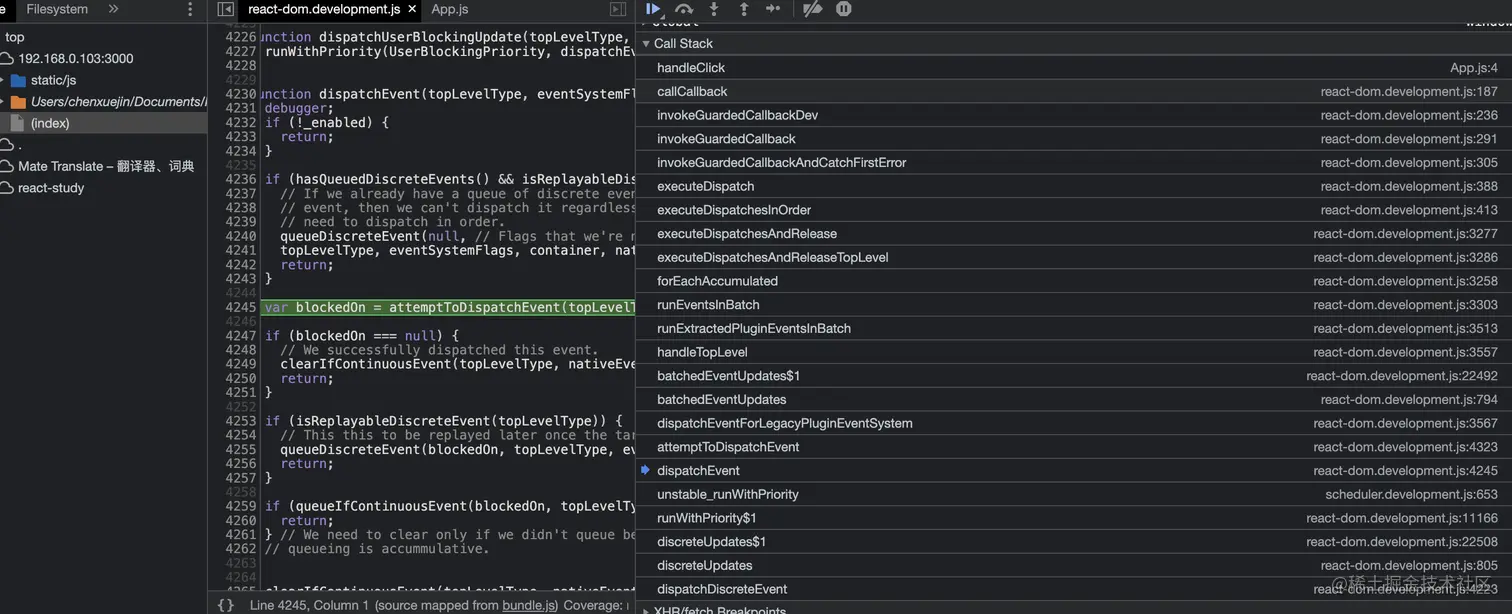Viewport: 1512px width, 614px height.
Task: Click the blue static/js folder icon
Action: click(18, 80)
